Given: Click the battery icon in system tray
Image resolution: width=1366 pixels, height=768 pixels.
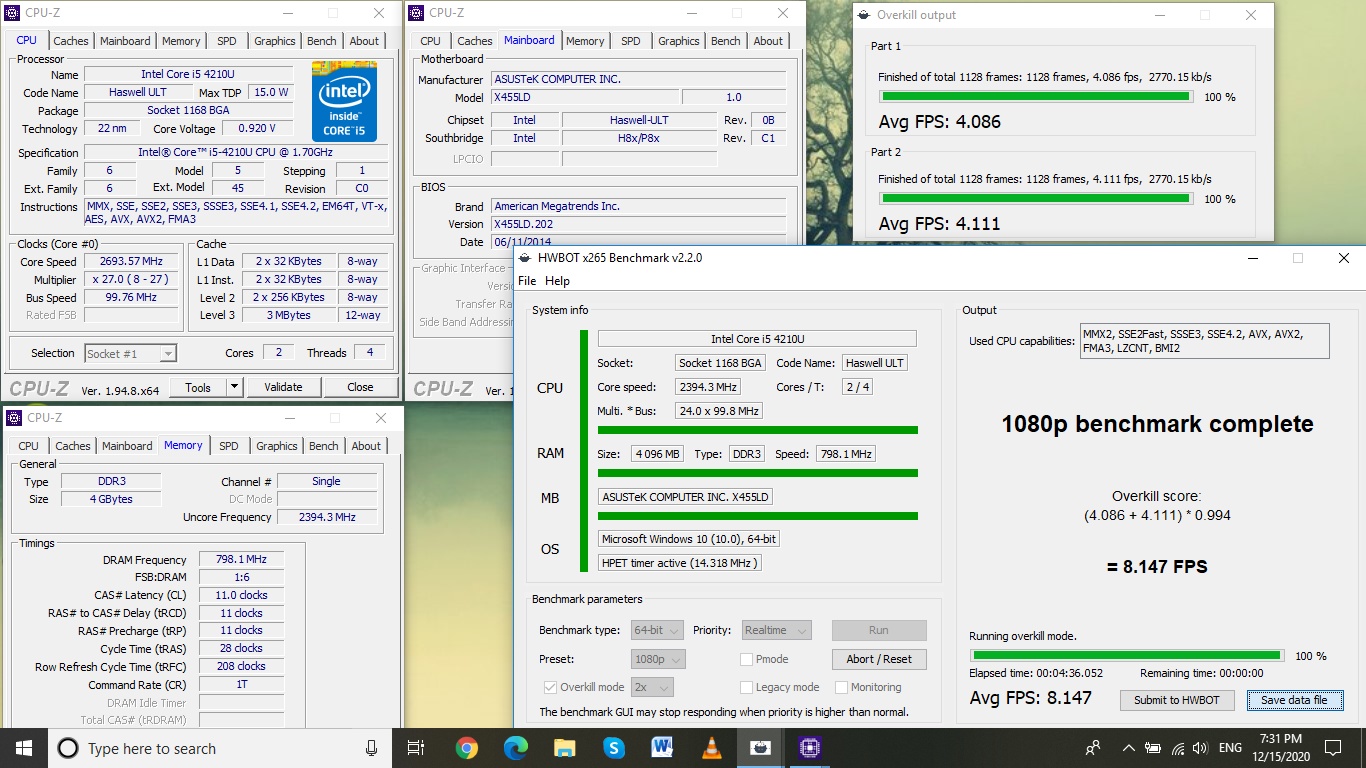Looking at the screenshot, I should [1154, 748].
